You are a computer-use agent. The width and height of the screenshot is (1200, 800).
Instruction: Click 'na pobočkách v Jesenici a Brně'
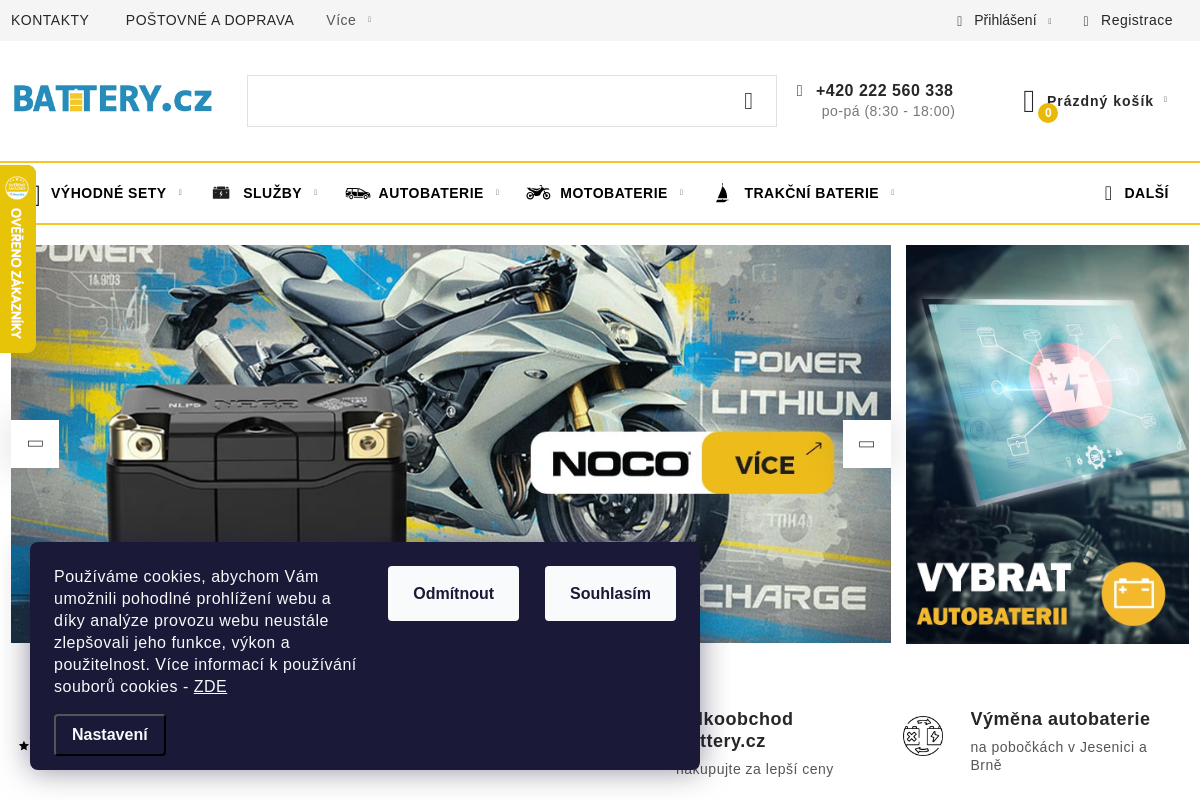tap(1058, 756)
